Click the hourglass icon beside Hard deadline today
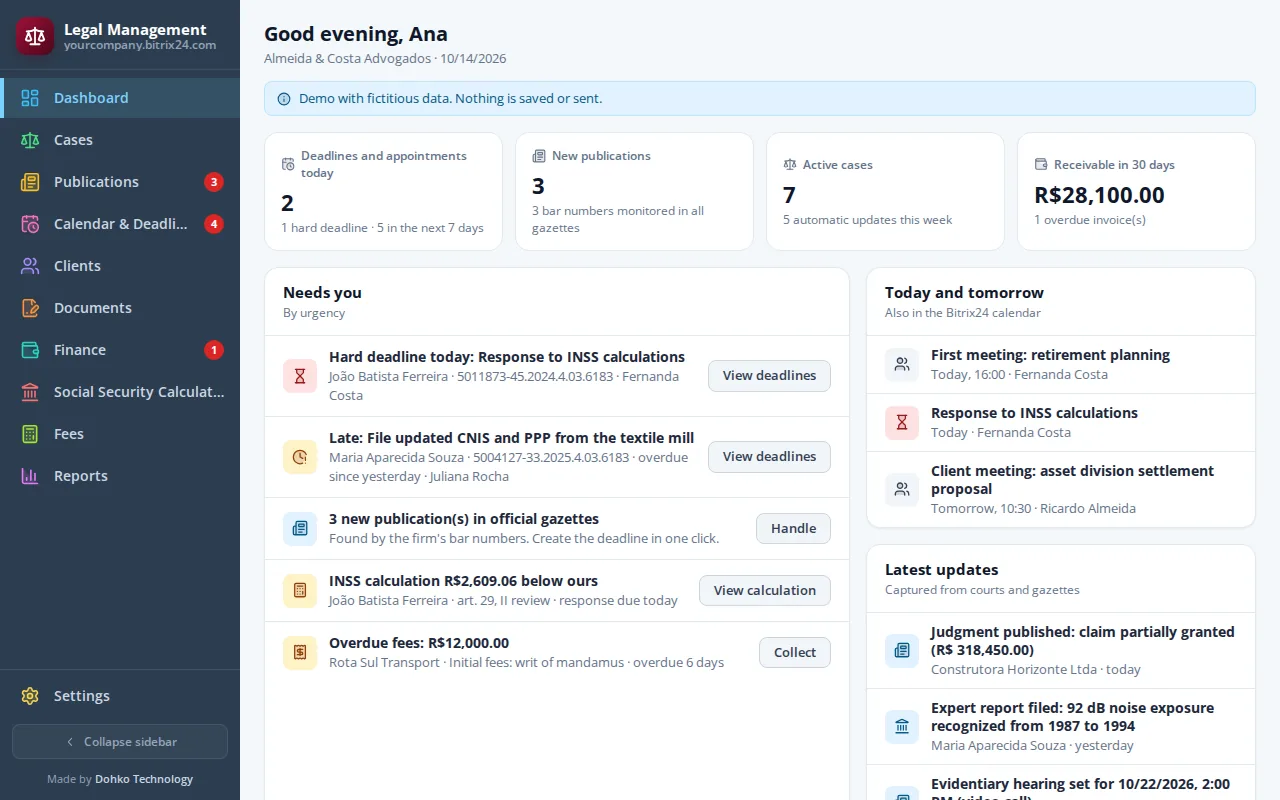The image size is (1280, 800). tap(300, 376)
